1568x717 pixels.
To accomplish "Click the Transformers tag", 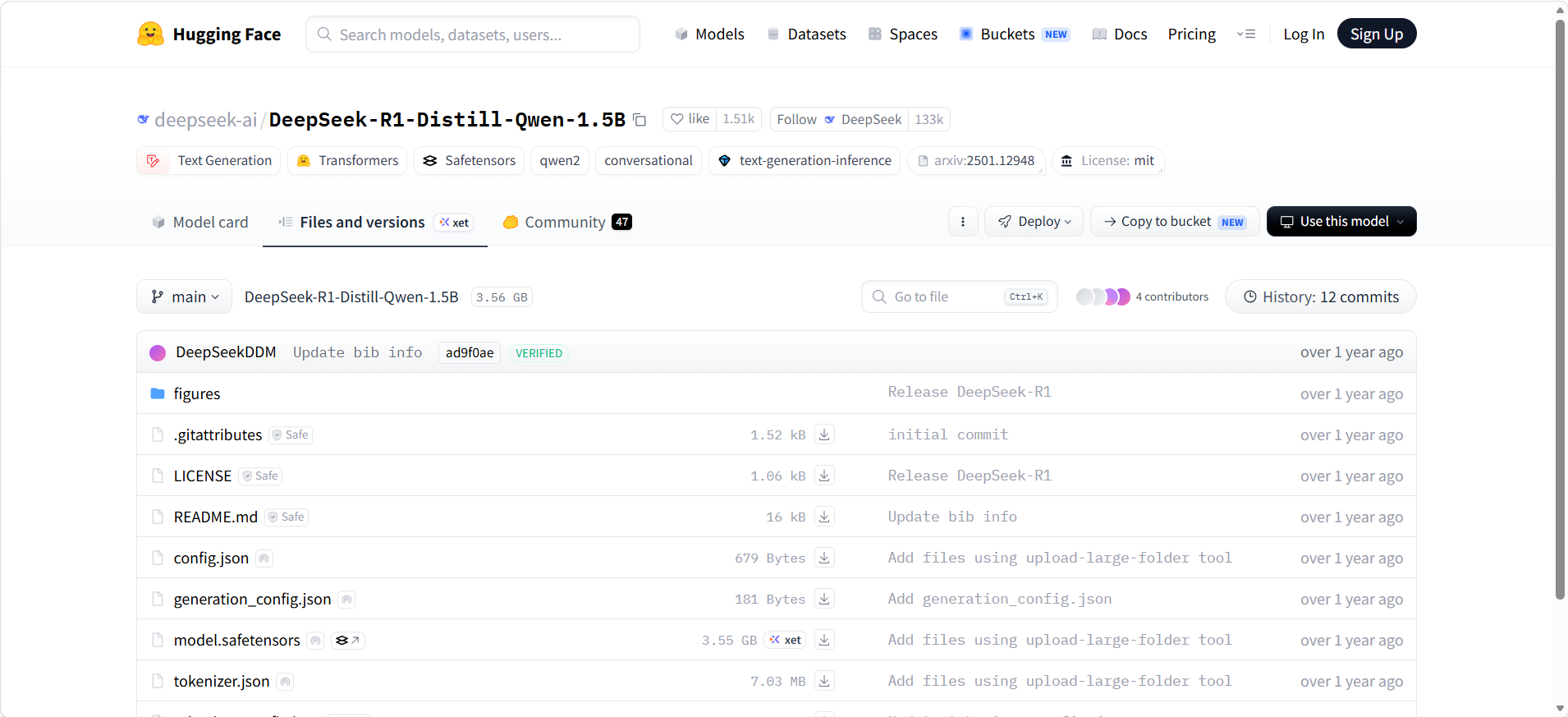I will click(x=348, y=160).
